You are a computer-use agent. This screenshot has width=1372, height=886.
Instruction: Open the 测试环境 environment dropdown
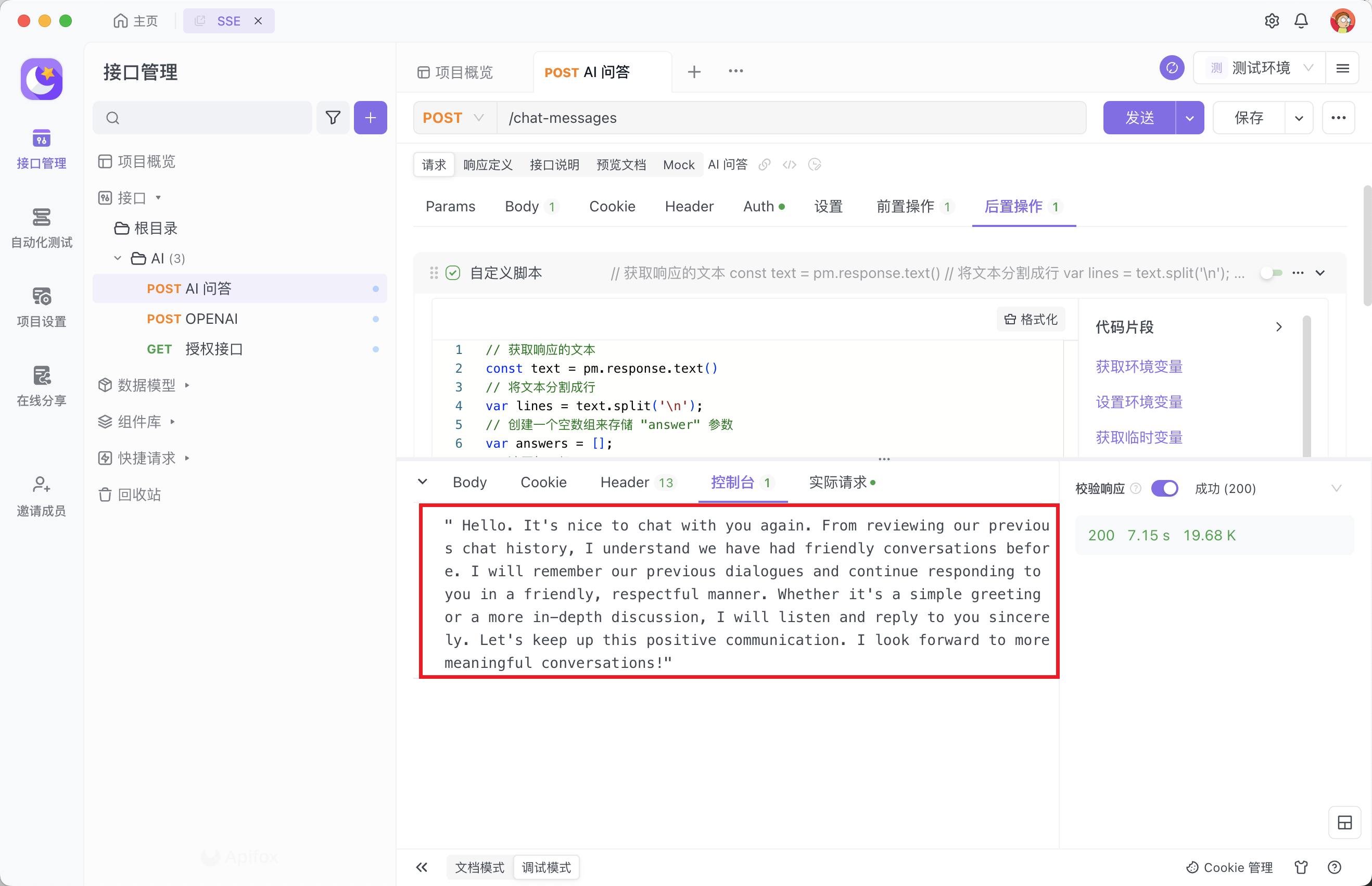tap(1260, 69)
